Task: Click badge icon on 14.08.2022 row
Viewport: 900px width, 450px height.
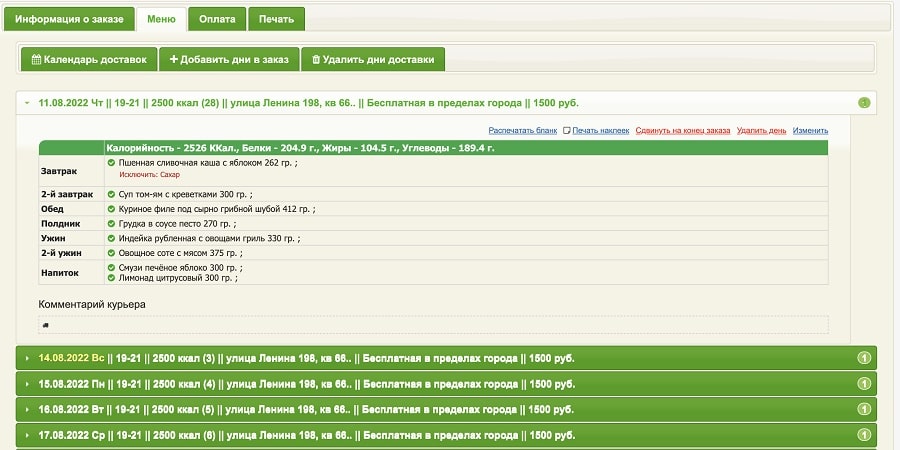Action: pos(864,358)
